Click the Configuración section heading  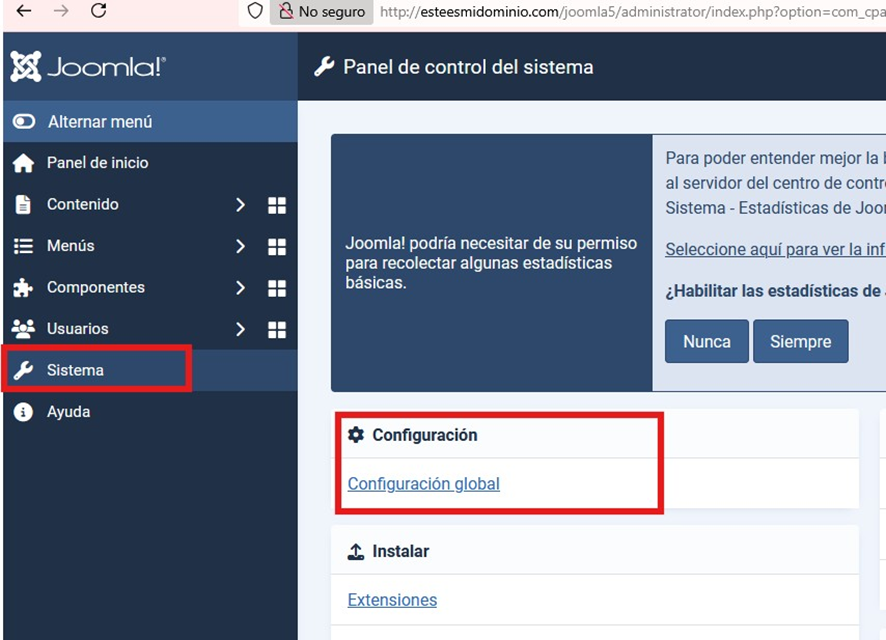425,435
